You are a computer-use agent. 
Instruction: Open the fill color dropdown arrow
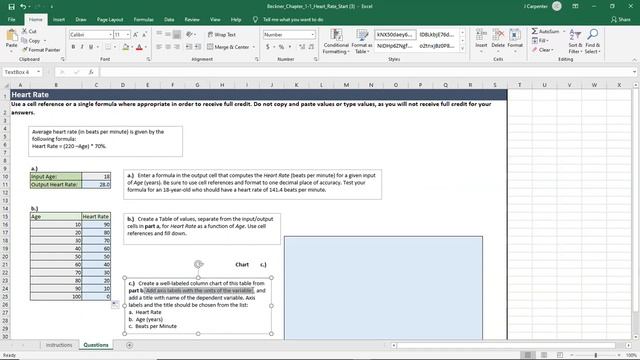pos(132,47)
